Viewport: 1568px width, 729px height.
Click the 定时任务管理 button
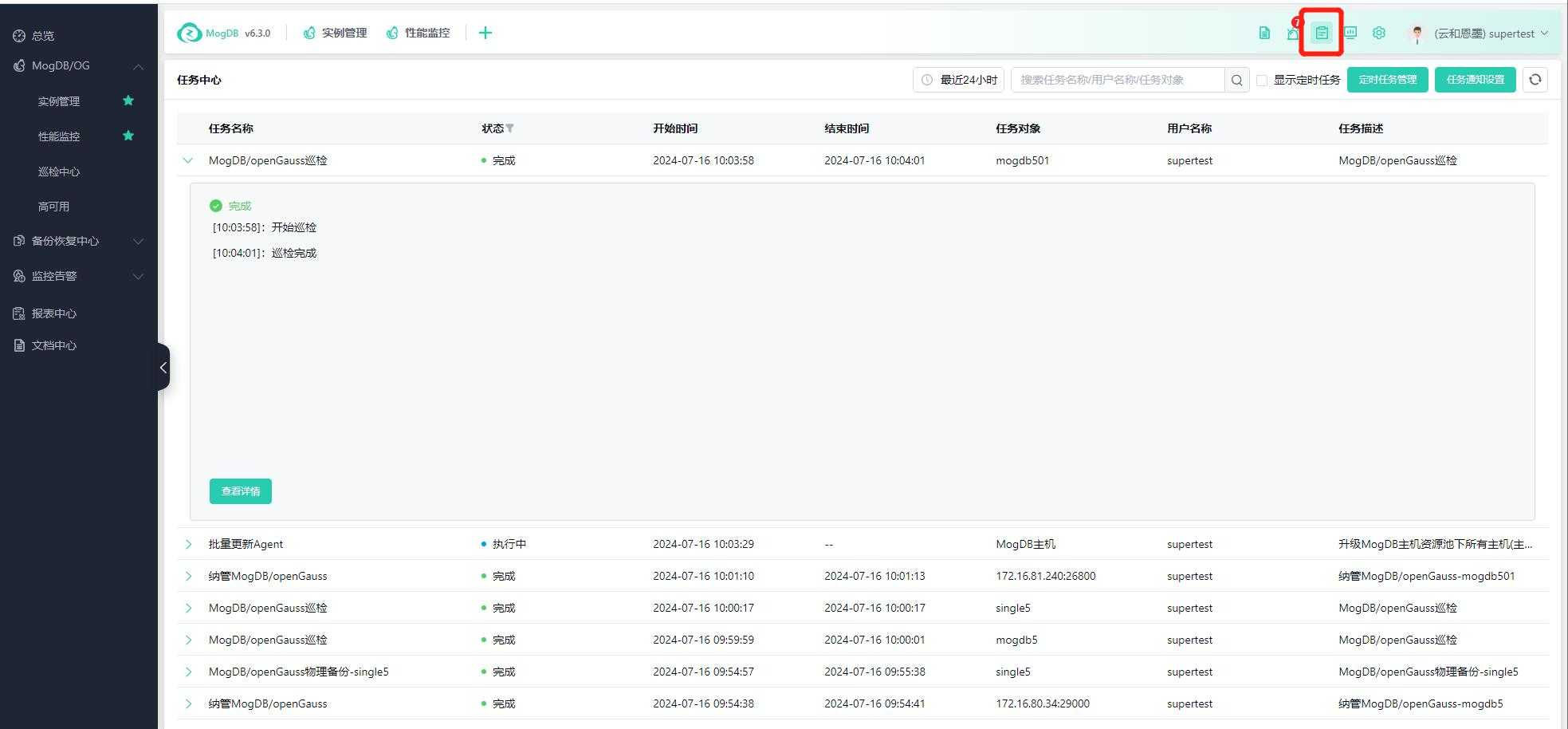(1387, 80)
